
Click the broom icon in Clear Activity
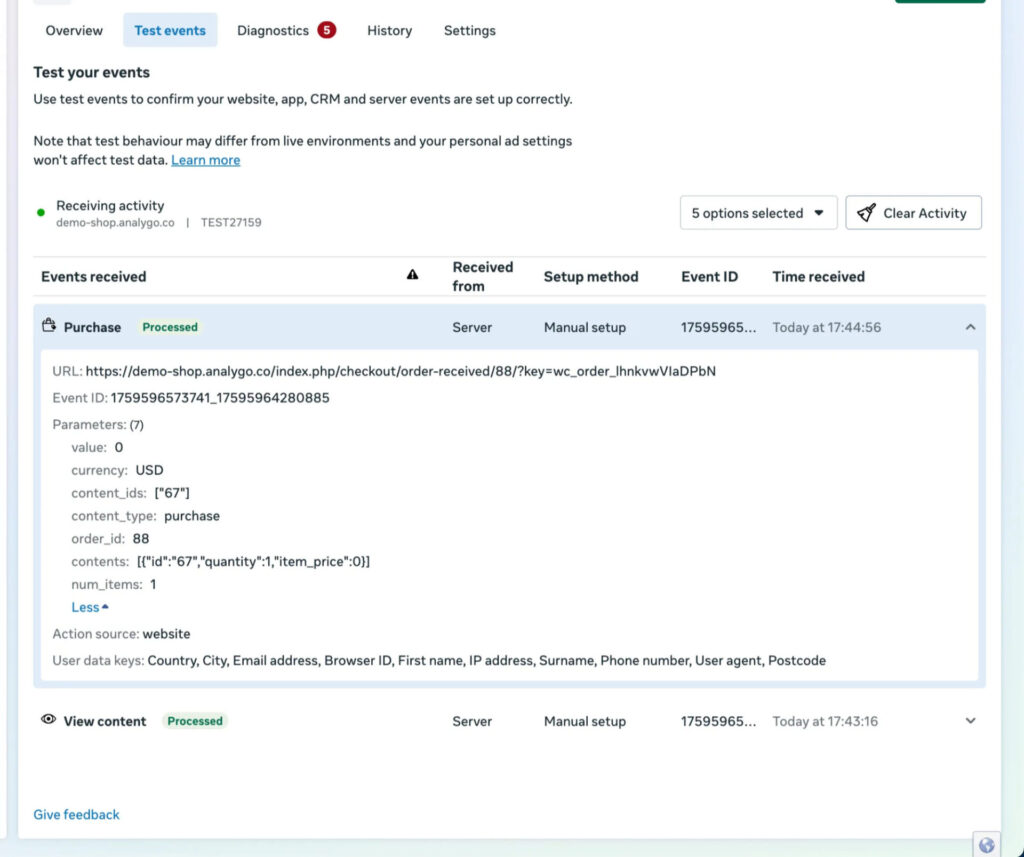(x=866, y=213)
